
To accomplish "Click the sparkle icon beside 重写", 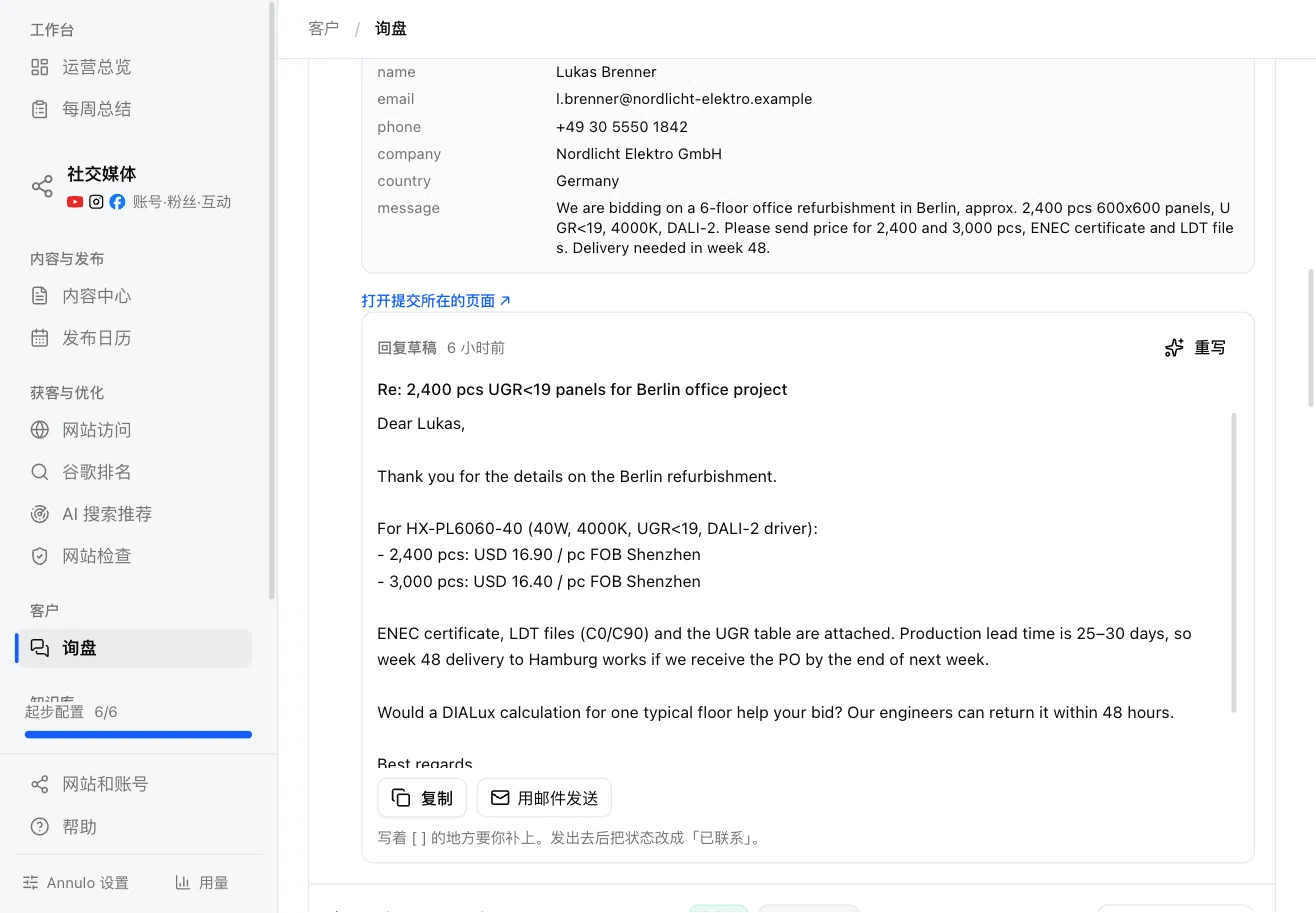I will tap(1174, 348).
